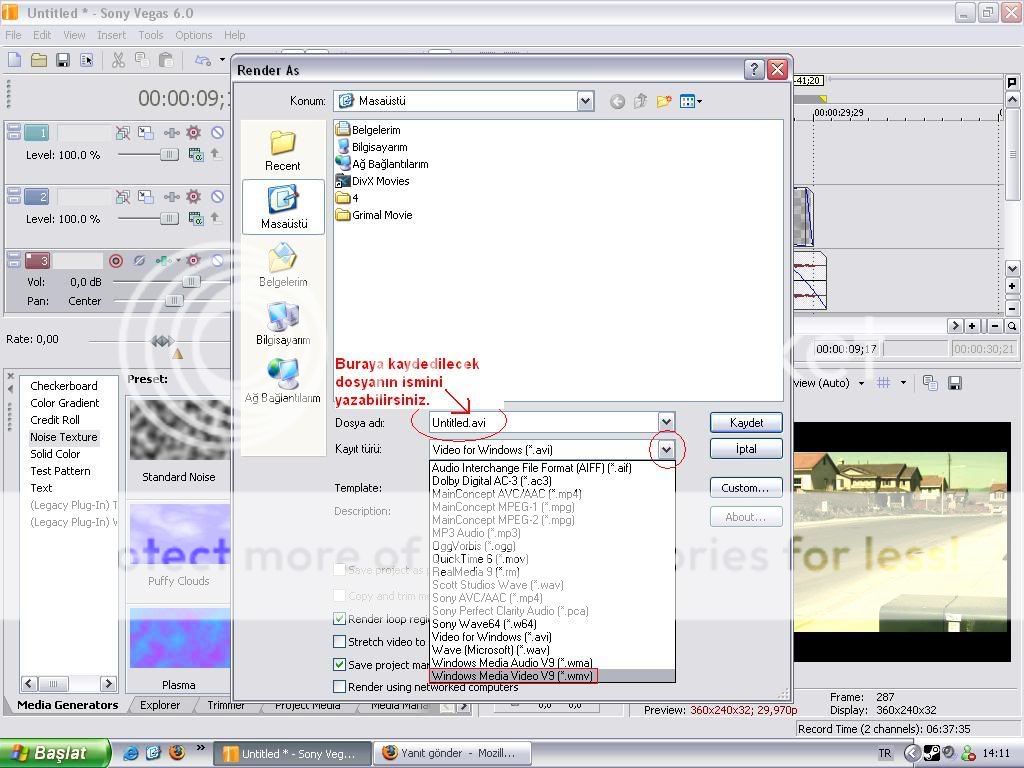
Task: Open the overlays grid dropdown arrow
Action: tap(903, 383)
